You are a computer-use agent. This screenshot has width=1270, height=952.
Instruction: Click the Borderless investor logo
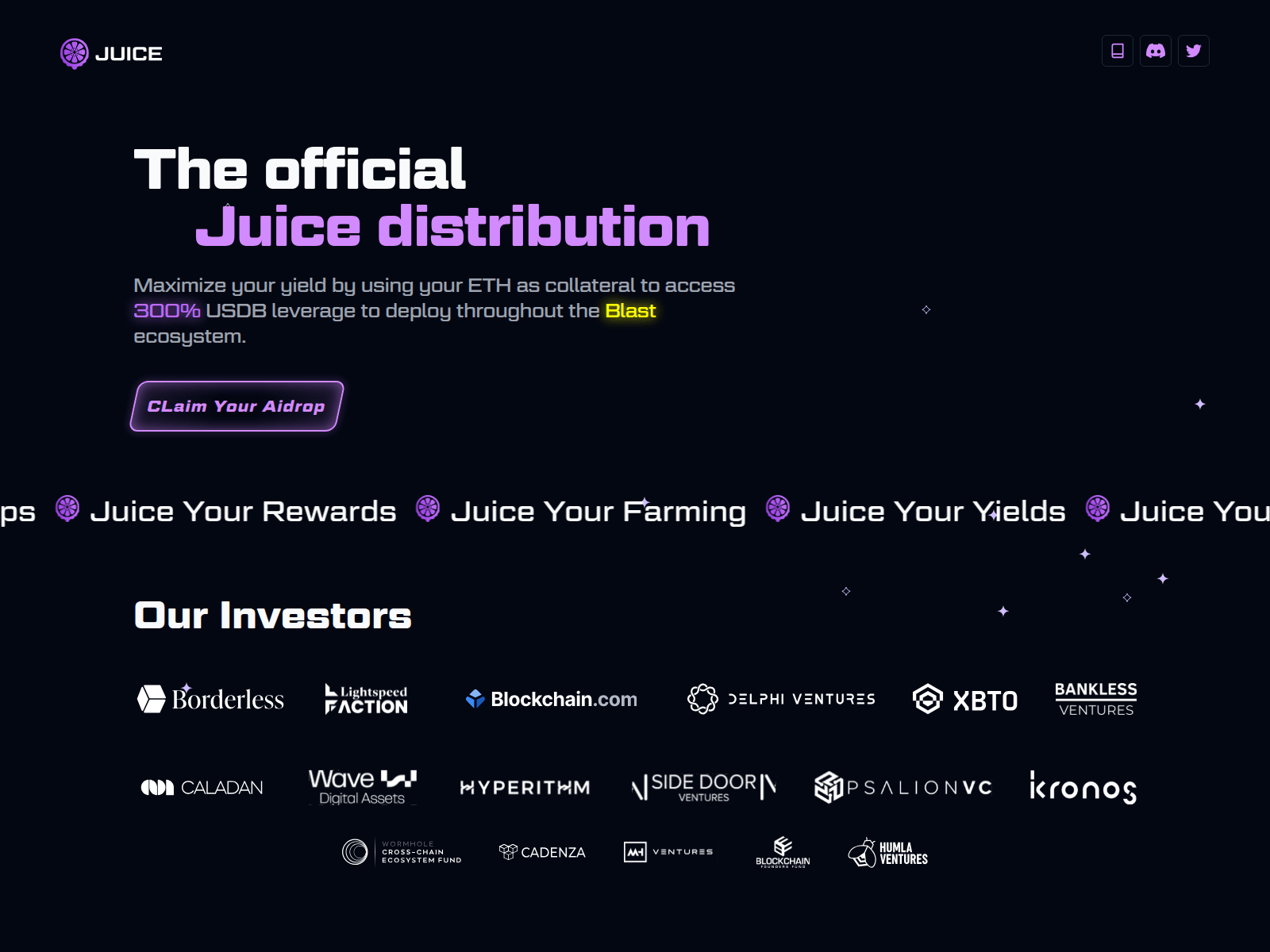pos(210,700)
